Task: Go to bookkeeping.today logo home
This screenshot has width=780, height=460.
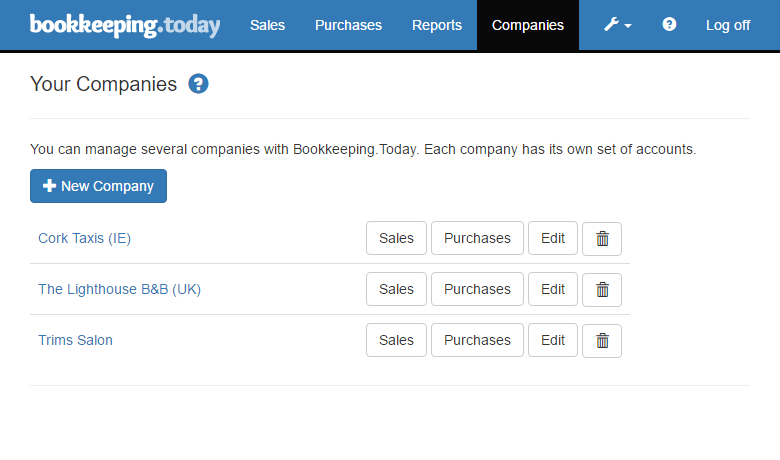Action: pyautogui.click(x=125, y=25)
